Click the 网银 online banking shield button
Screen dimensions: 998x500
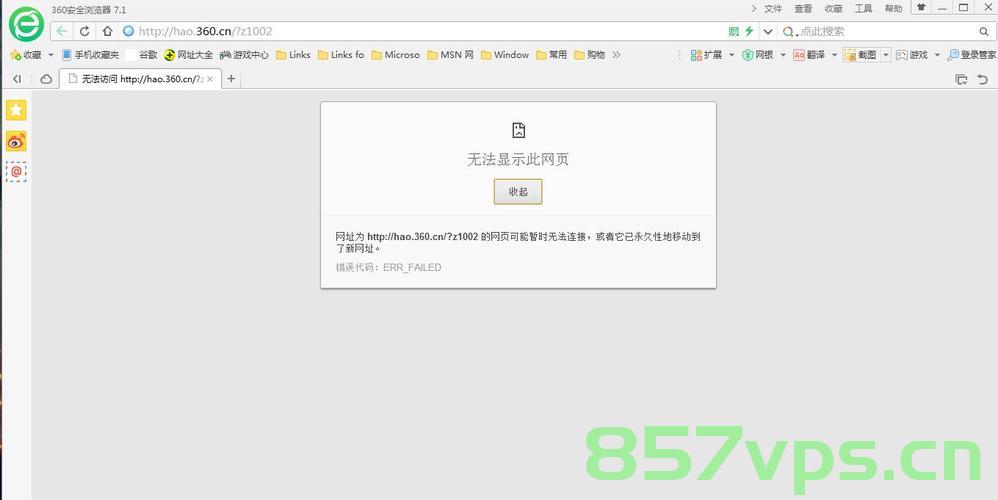click(x=758, y=55)
